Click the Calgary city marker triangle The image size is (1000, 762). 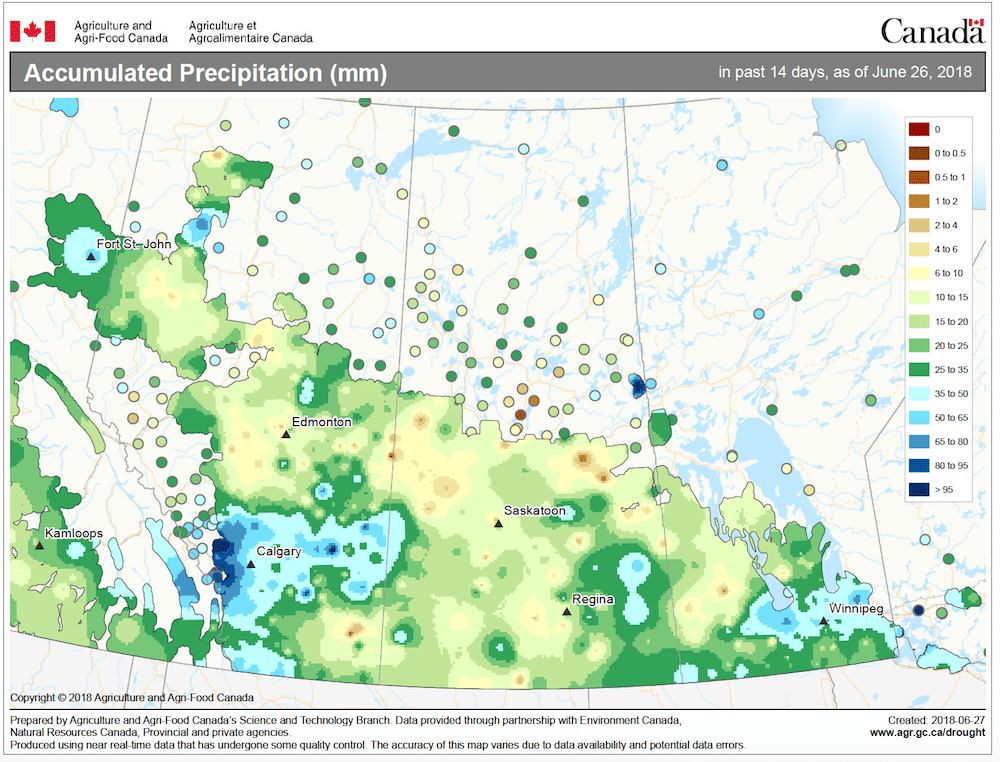pyautogui.click(x=251, y=564)
